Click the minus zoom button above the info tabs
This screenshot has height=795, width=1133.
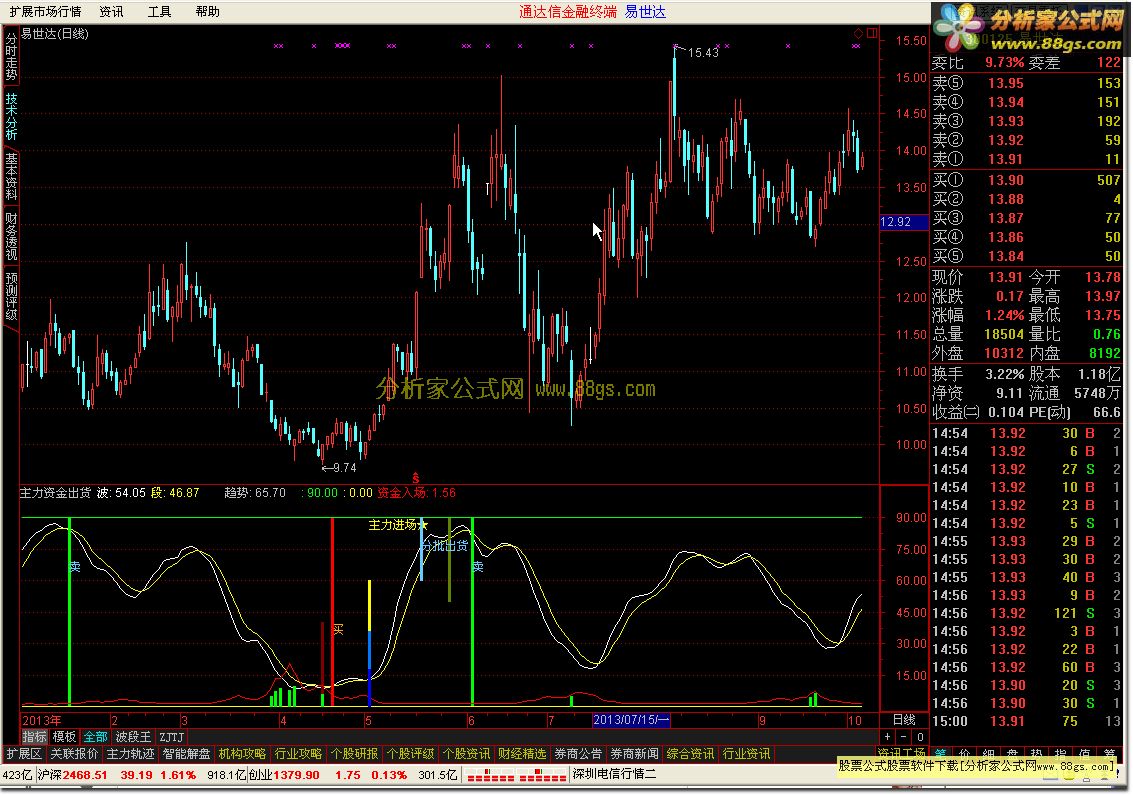tap(903, 736)
